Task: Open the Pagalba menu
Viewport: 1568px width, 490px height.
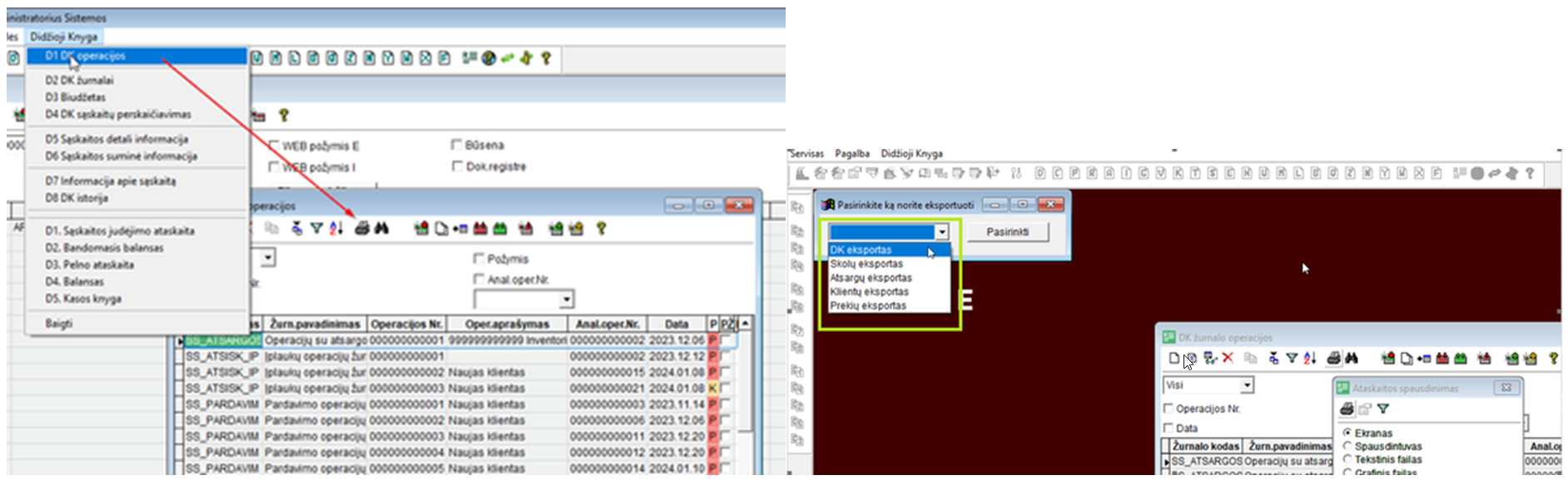Action: tap(851, 154)
